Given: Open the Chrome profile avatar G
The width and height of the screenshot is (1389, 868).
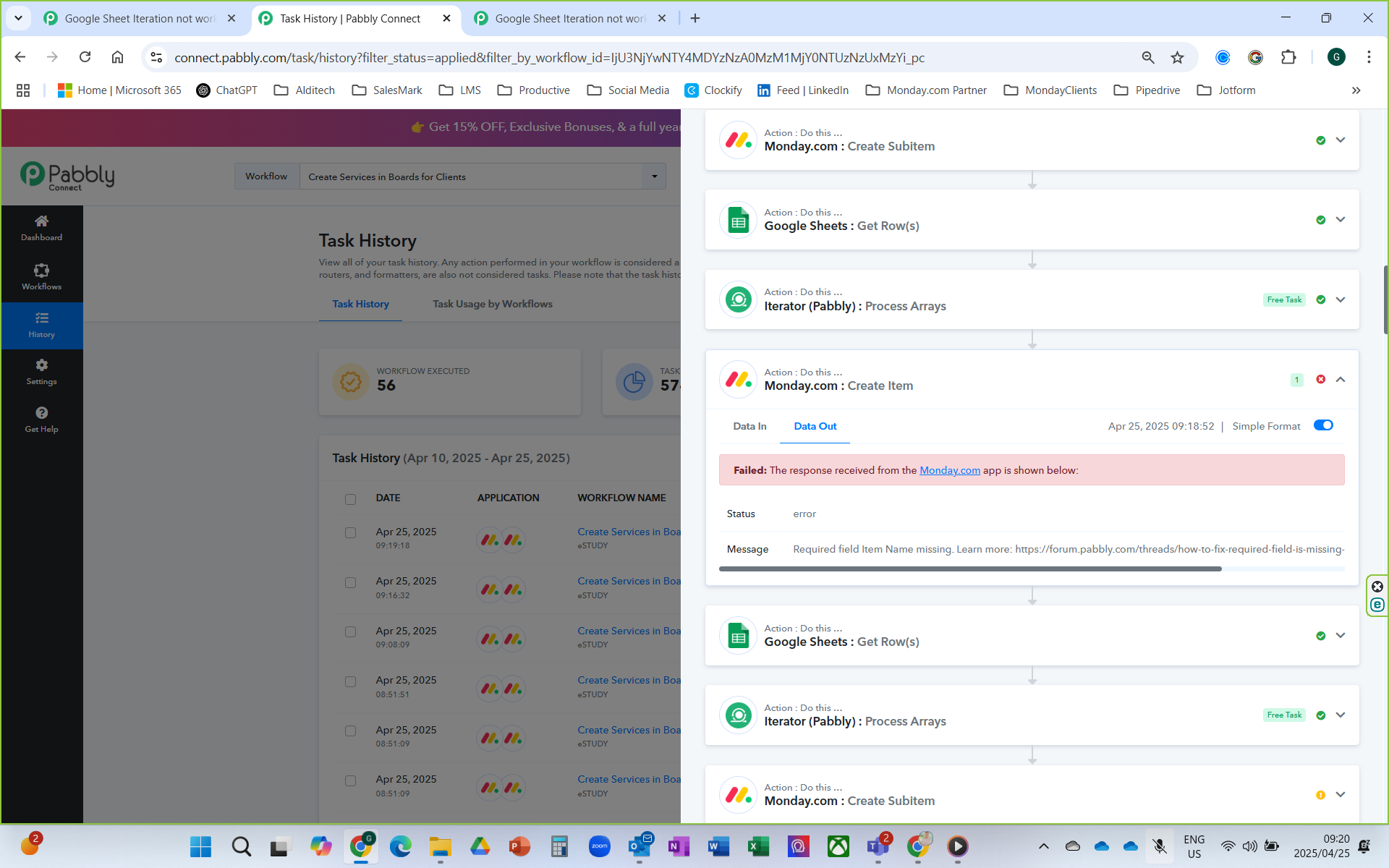Looking at the screenshot, I should tap(1336, 57).
